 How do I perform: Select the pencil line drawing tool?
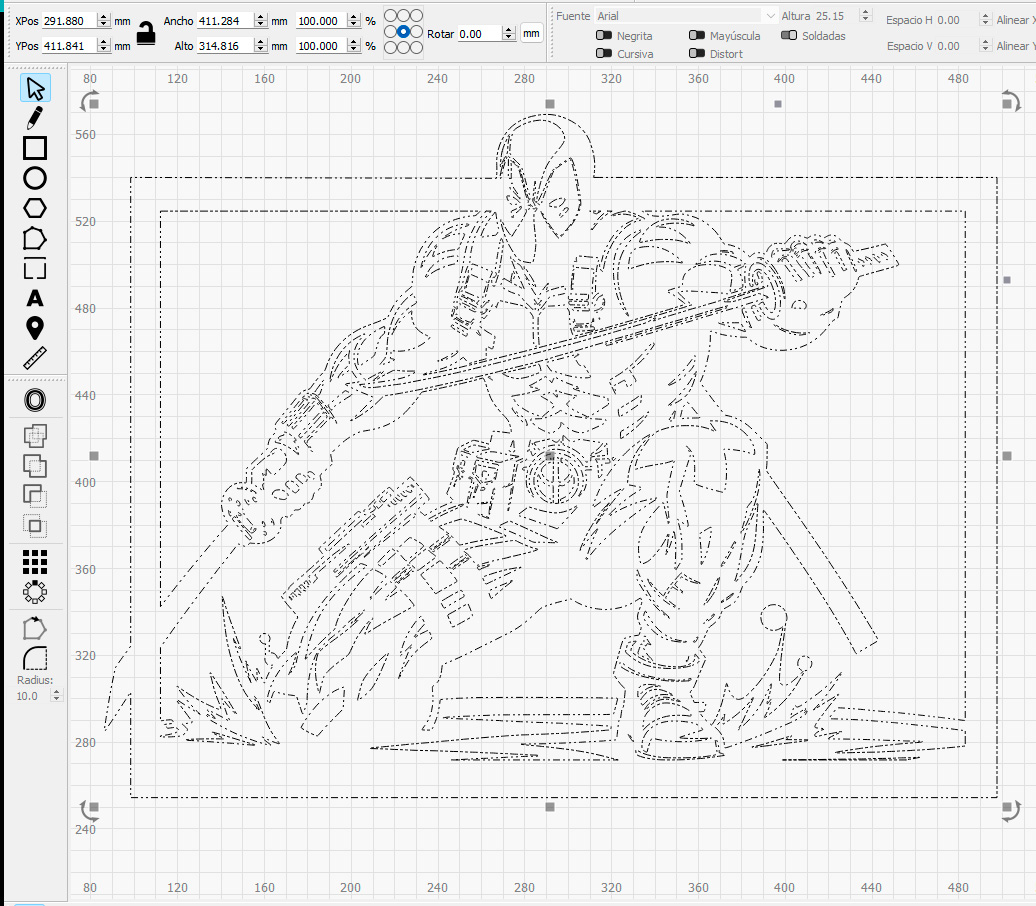click(34, 118)
